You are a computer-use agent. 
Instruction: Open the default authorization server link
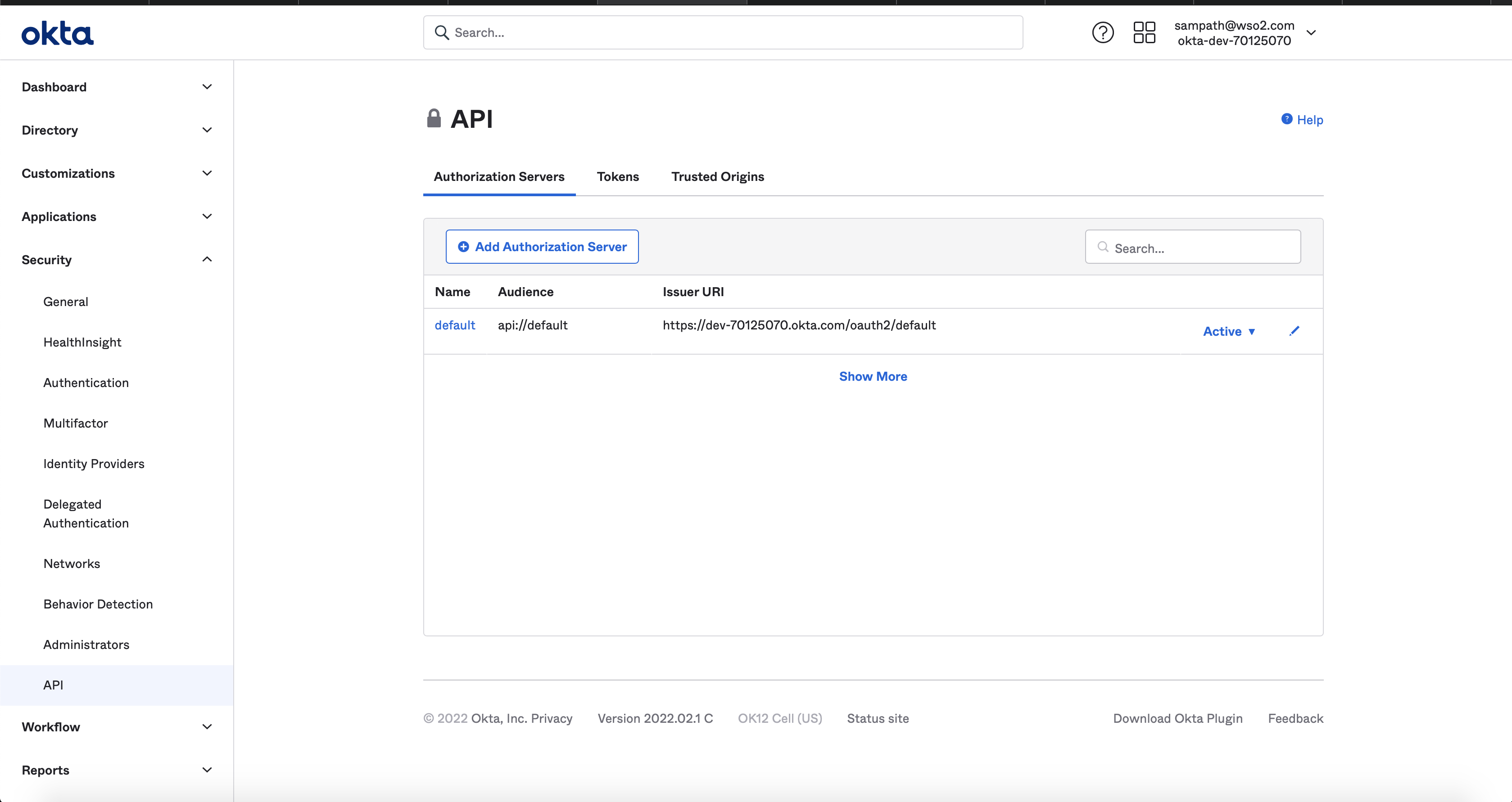455,325
